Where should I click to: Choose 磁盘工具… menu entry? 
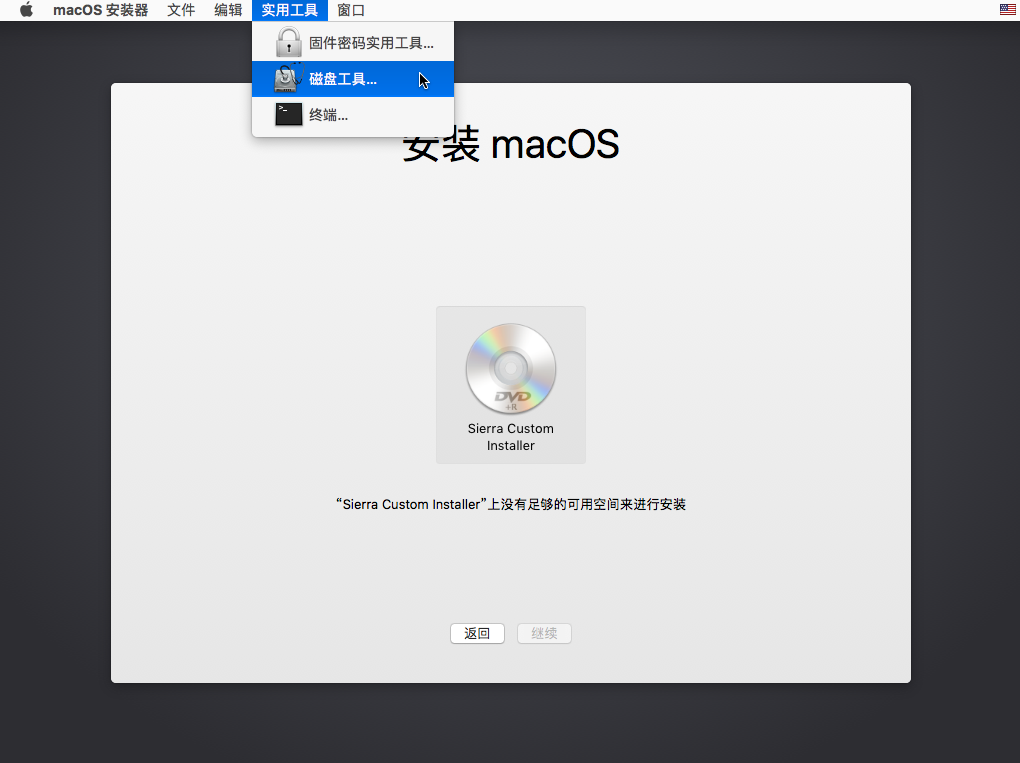pyautogui.click(x=353, y=79)
